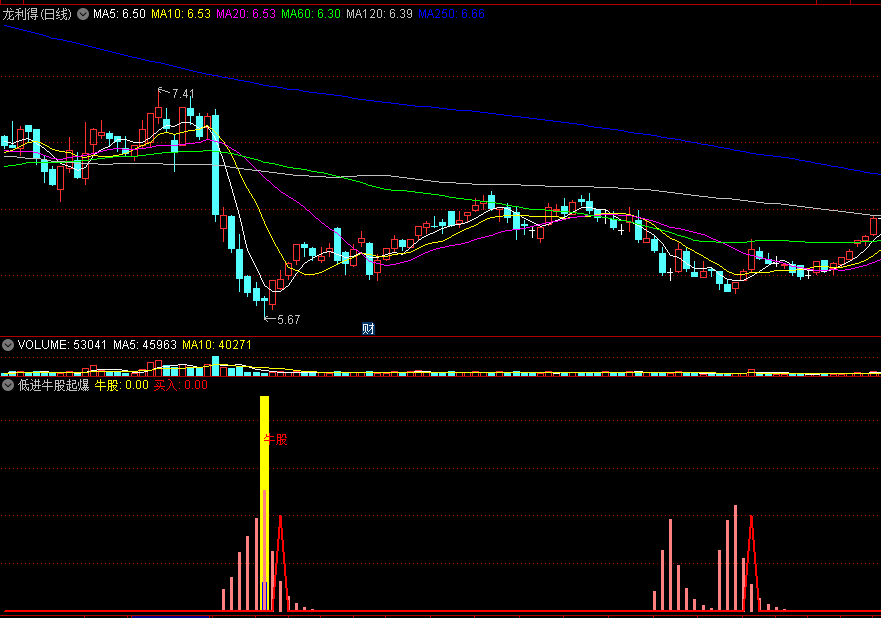The image size is (881, 618).
Task: Click the 7.41 high price marker
Action: (x=183, y=94)
